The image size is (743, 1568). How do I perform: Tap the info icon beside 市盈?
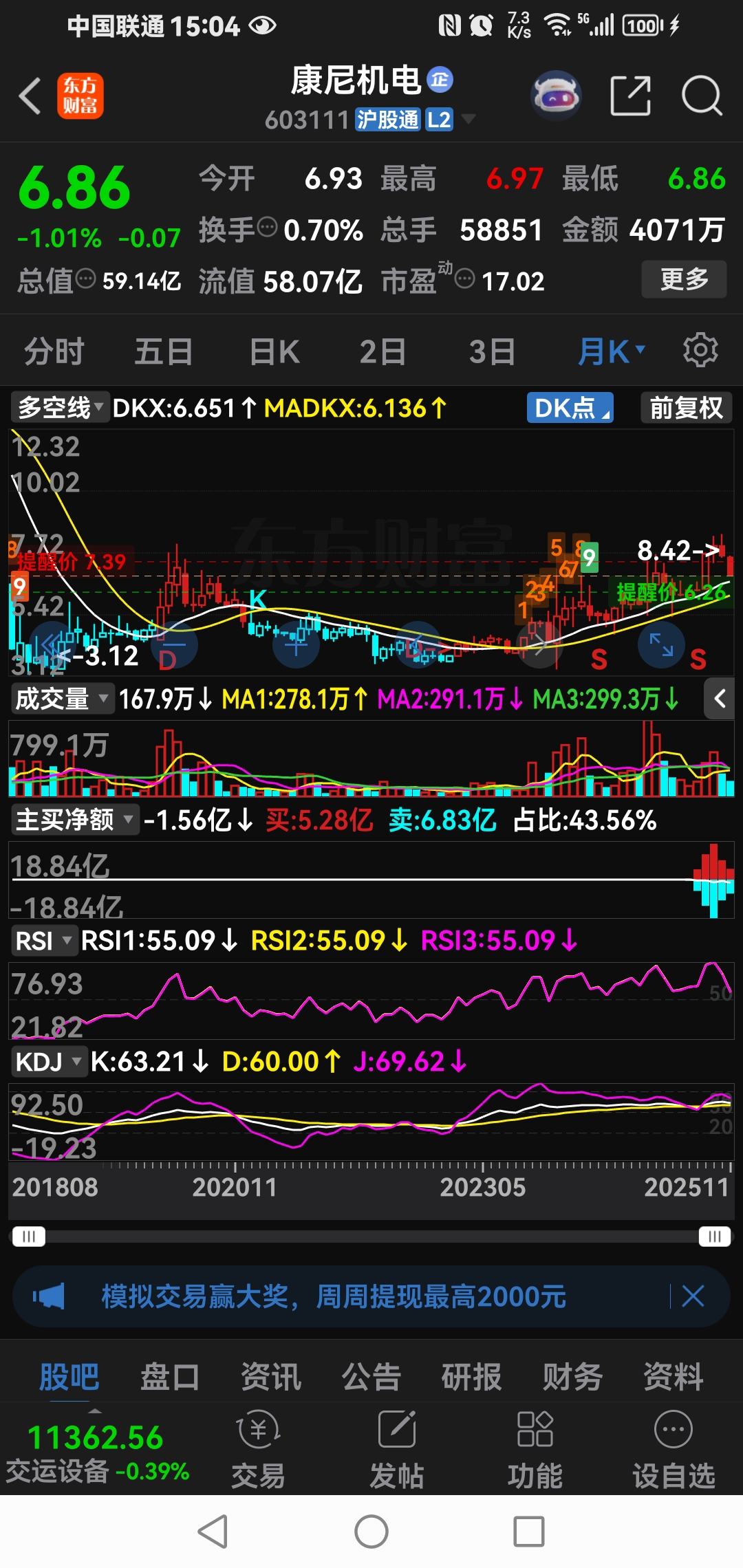(x=465, y=279)
